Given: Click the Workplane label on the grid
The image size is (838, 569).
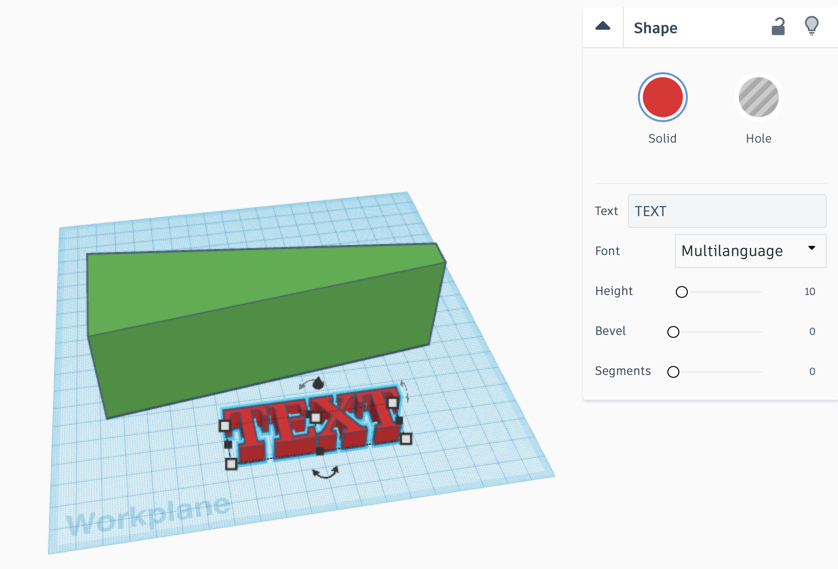Looking at the screenshot, I should coord(148,514).
